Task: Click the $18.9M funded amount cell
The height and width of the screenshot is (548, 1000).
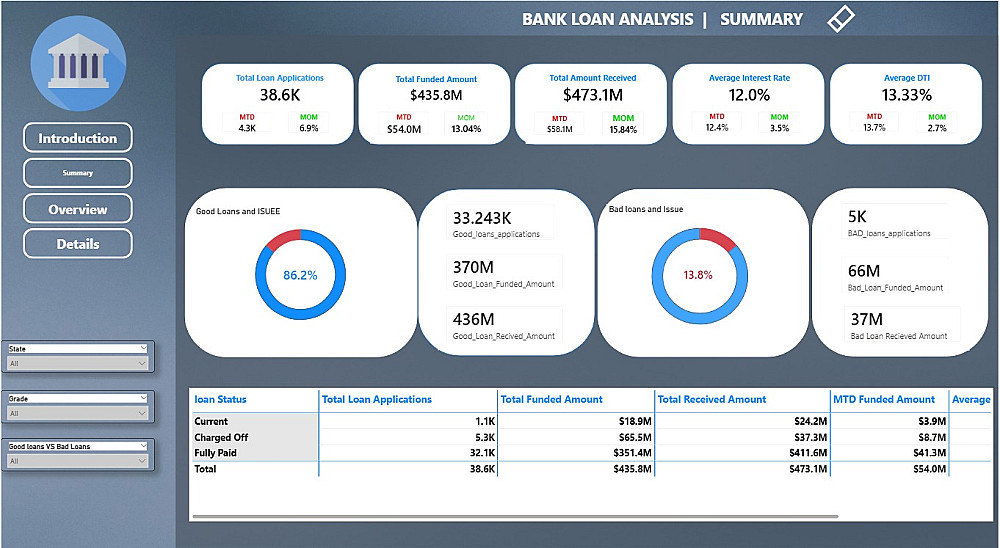Action: [x=635, y=421]
